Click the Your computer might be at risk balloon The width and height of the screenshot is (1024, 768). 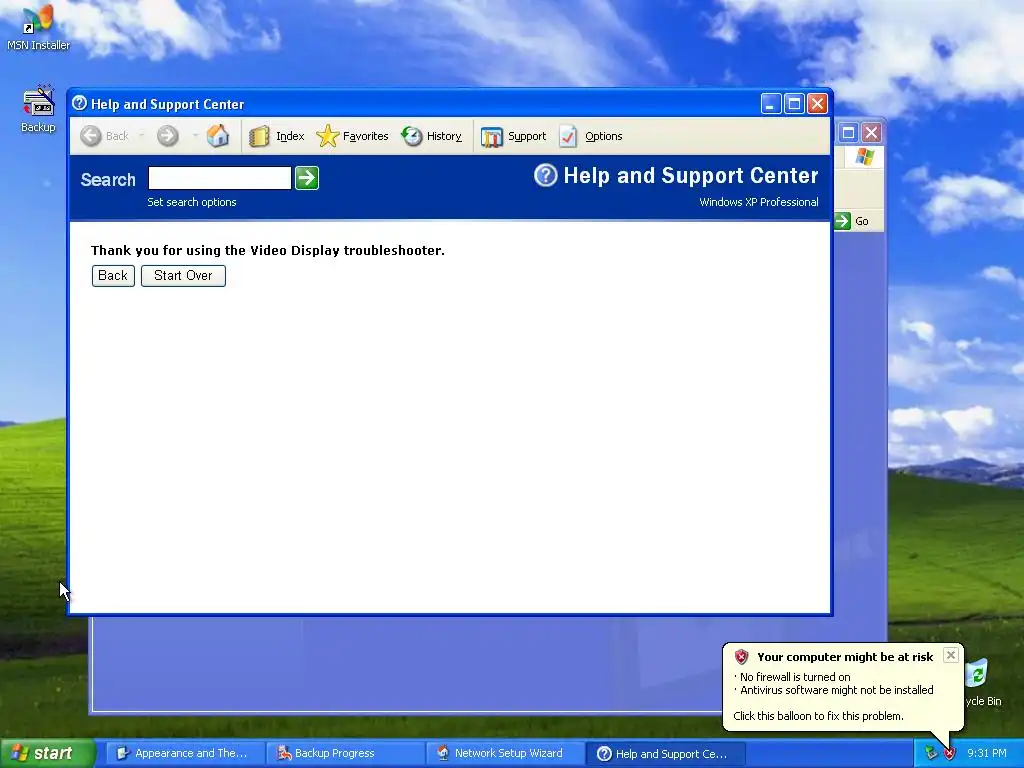tap(842, 686)
